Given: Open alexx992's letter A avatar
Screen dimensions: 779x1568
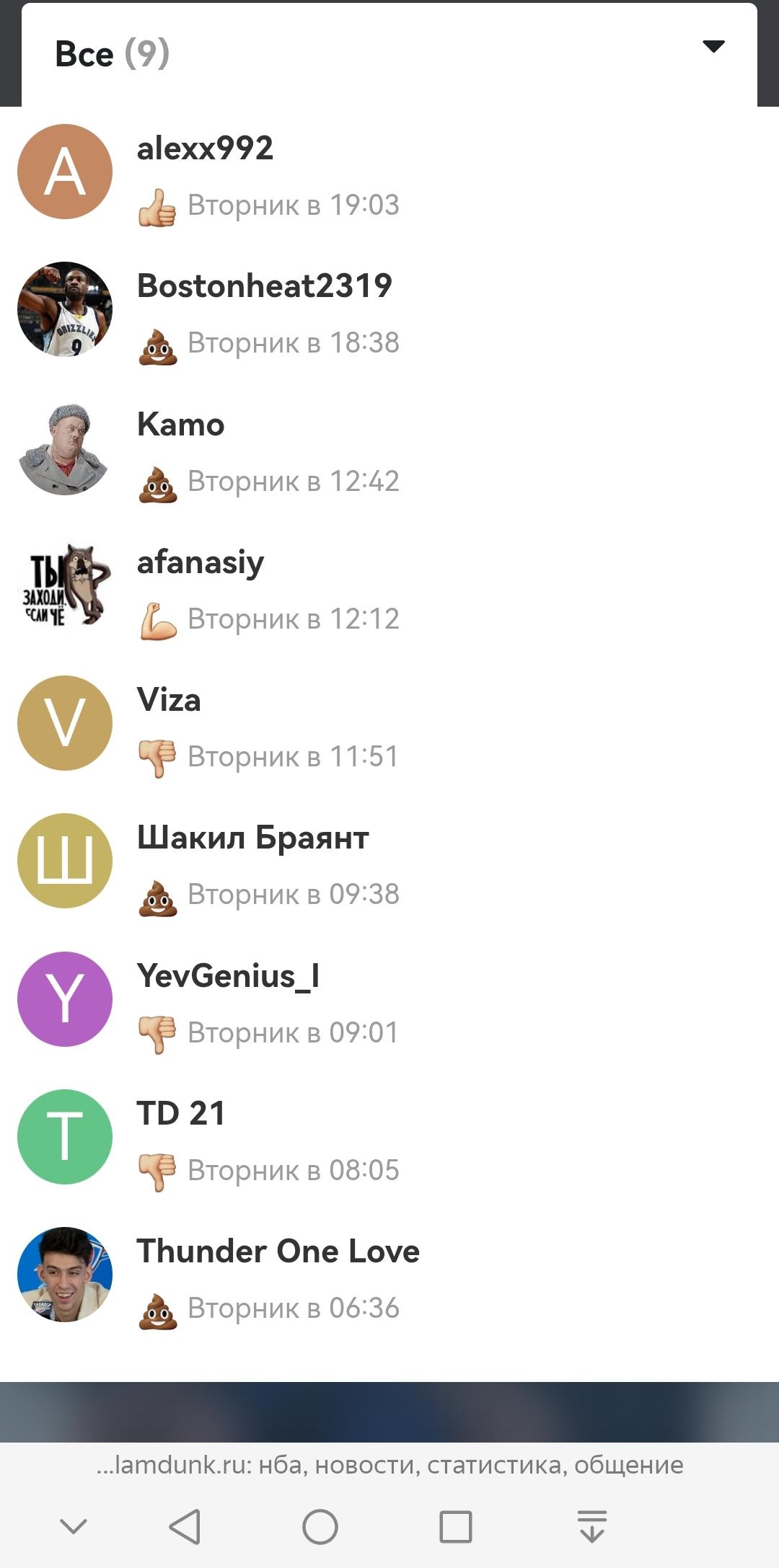Looking at the screenshot, I should coord(65,172).
